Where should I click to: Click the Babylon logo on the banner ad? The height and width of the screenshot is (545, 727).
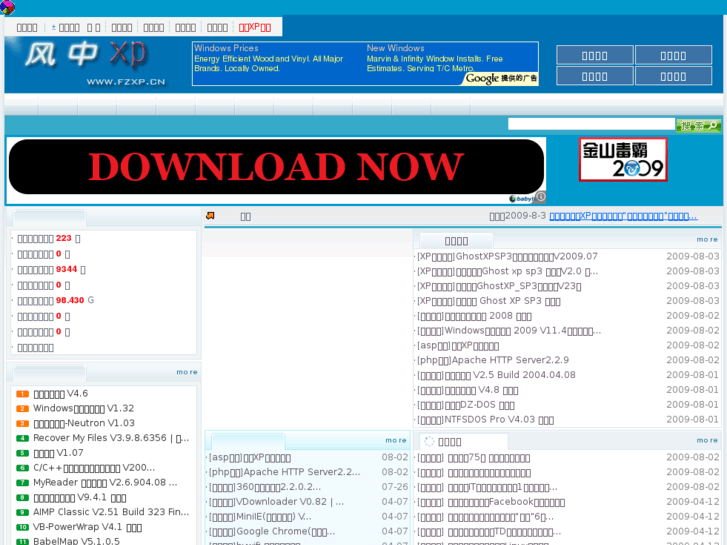click(x=521, y=199)
